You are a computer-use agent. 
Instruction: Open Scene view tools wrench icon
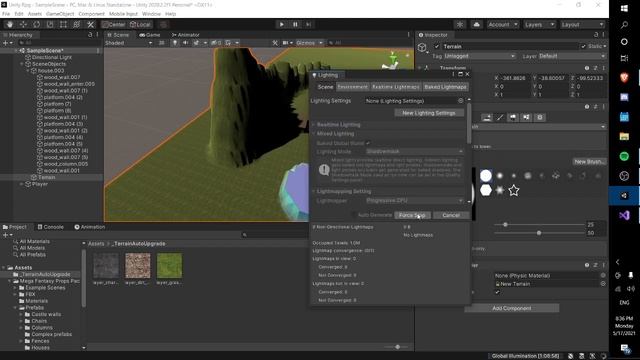pos(275,43)
